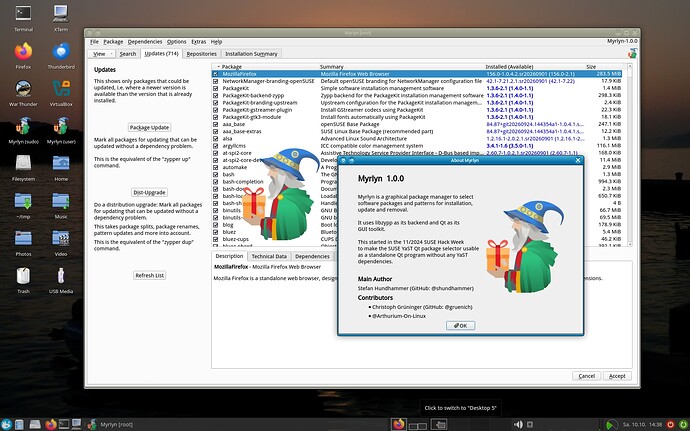Viewport: 690px width, 431px height.
Task: Open the Terminal desktop icon
Action: point(23,14)
